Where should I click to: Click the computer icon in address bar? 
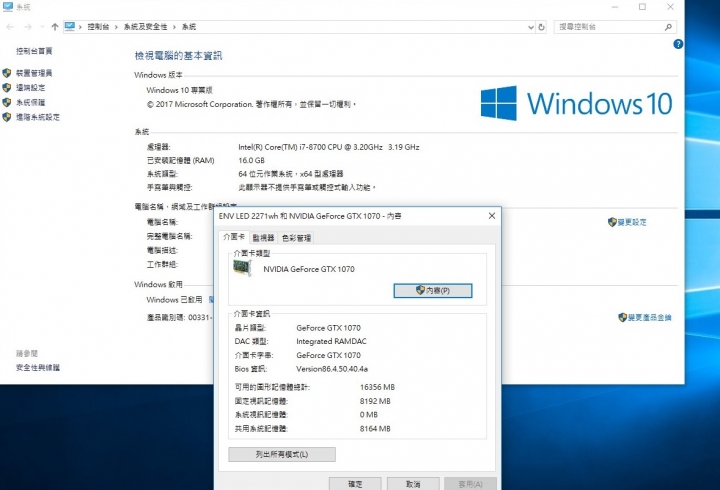[x=69, y=27]
